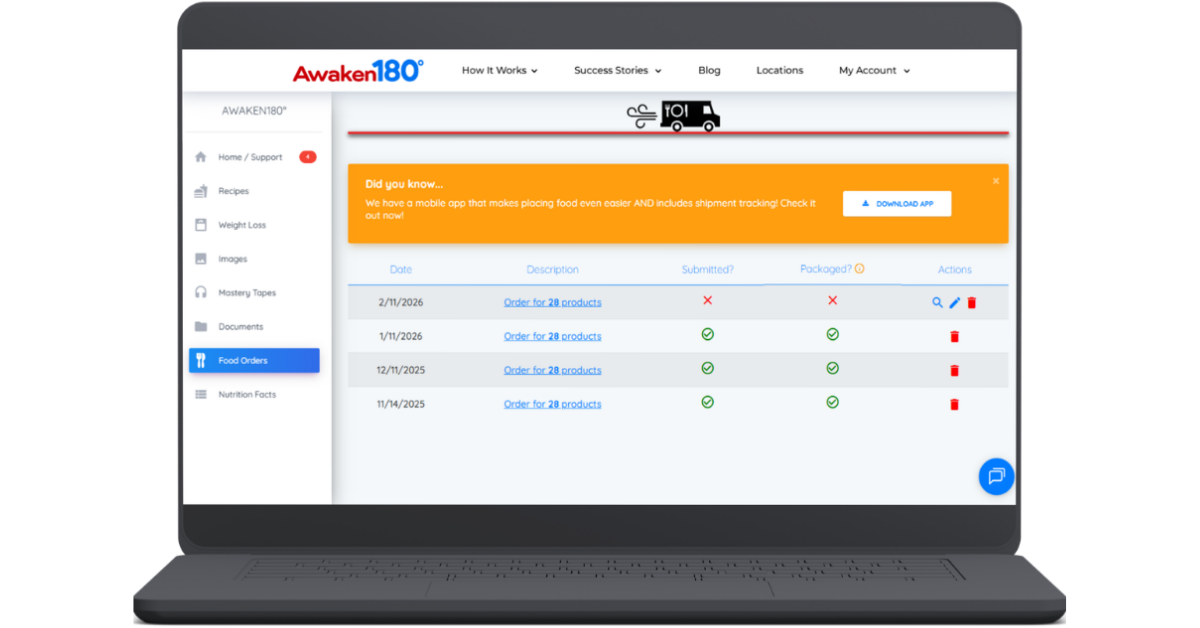Open the How It Works dropdown

tap(499, 70)
